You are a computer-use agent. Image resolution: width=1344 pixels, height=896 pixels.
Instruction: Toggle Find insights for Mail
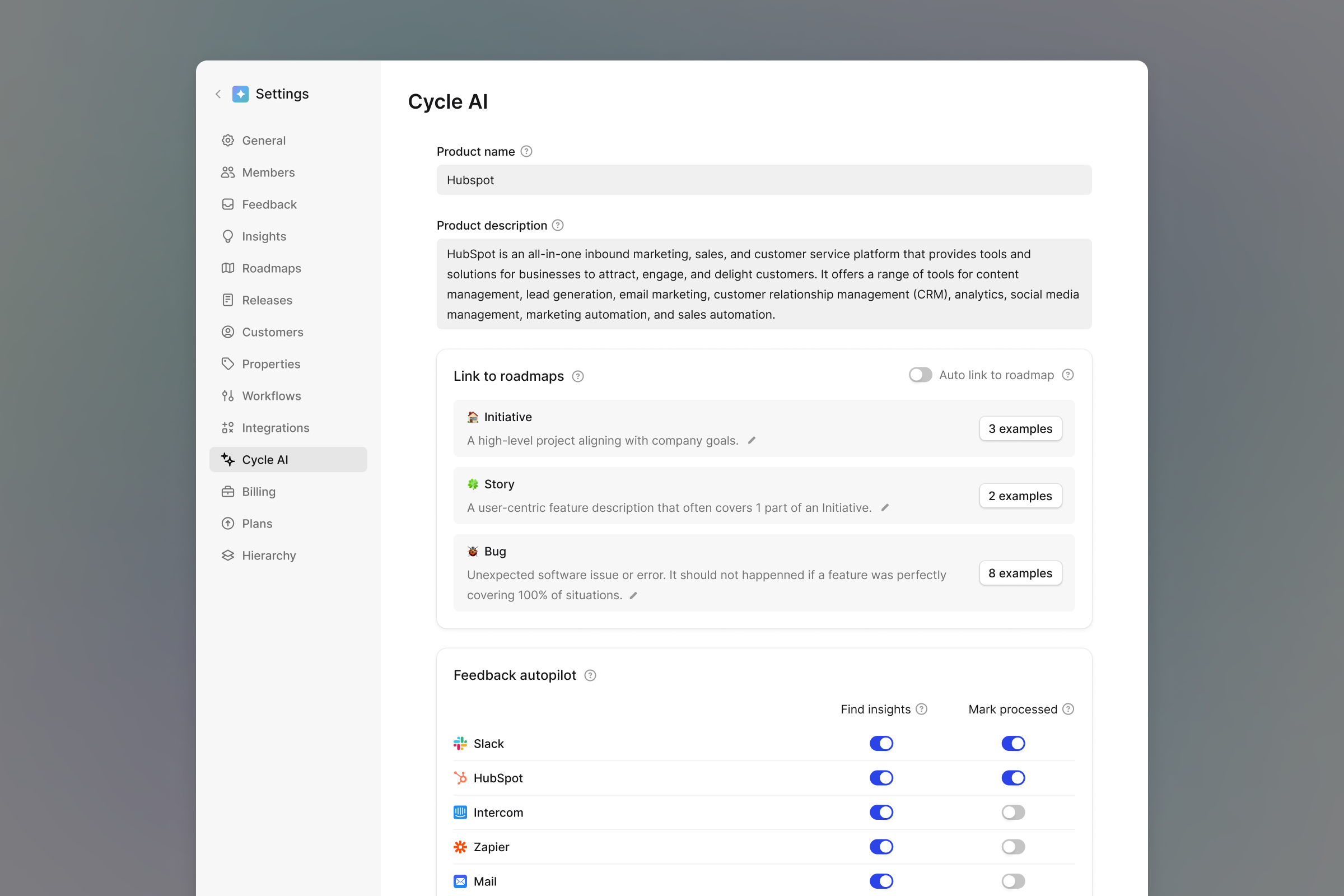(881, 881)
